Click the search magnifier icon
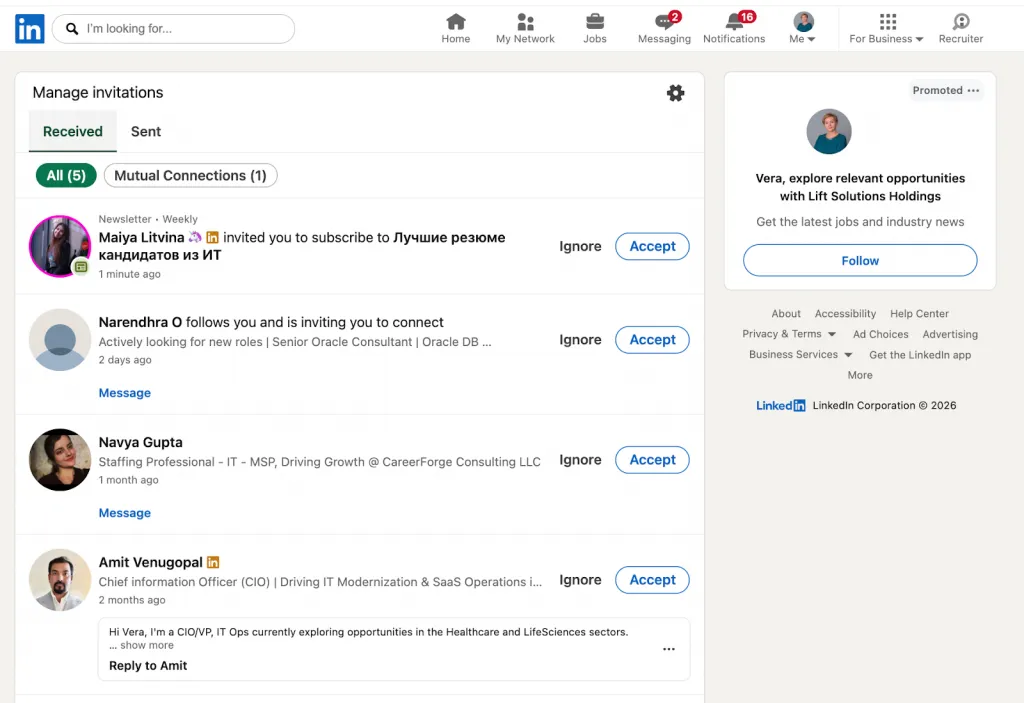Viewport: 1024px width, 703px height. pos(72,29)
